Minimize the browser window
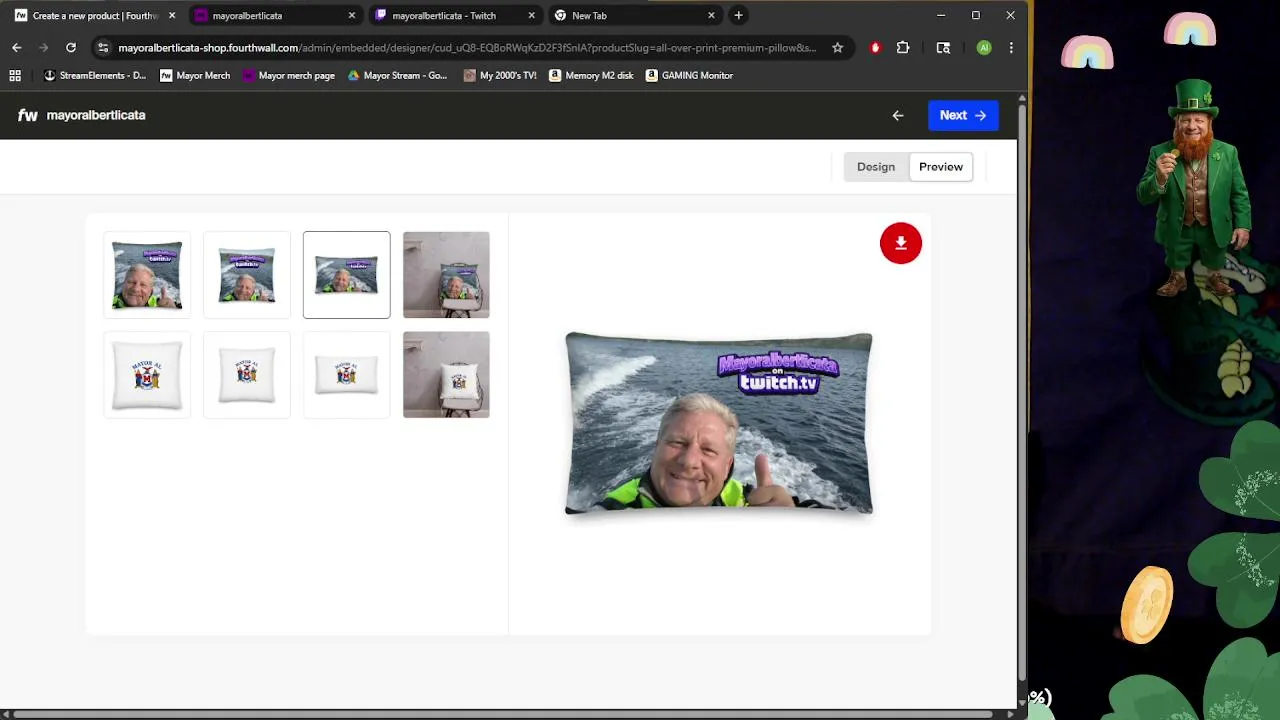 (x=941, y=15)
